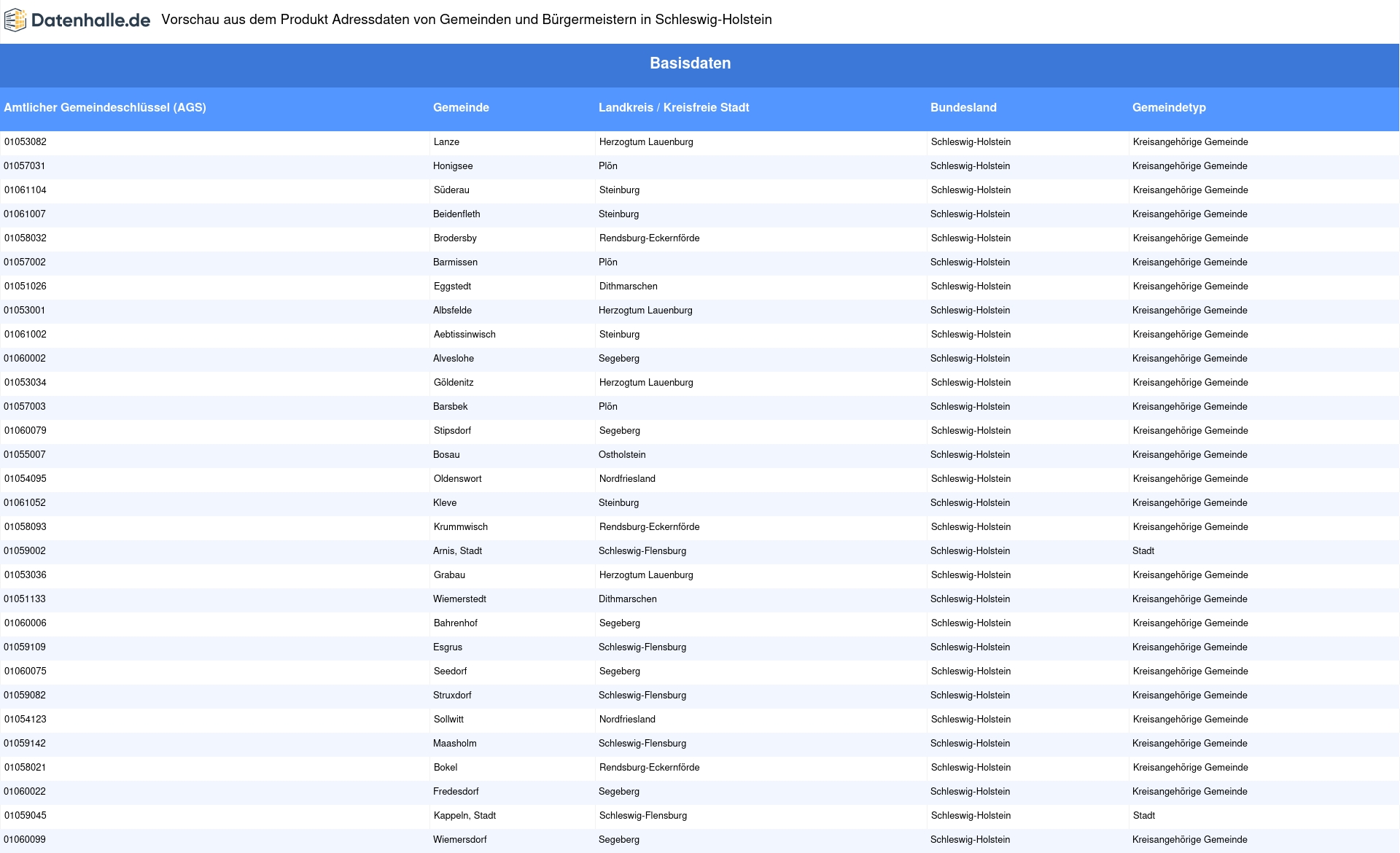1400x853 pixels.
Task: Click the Landkreis / Kreisfreie Stadt column header
Action: click(674, 107)
